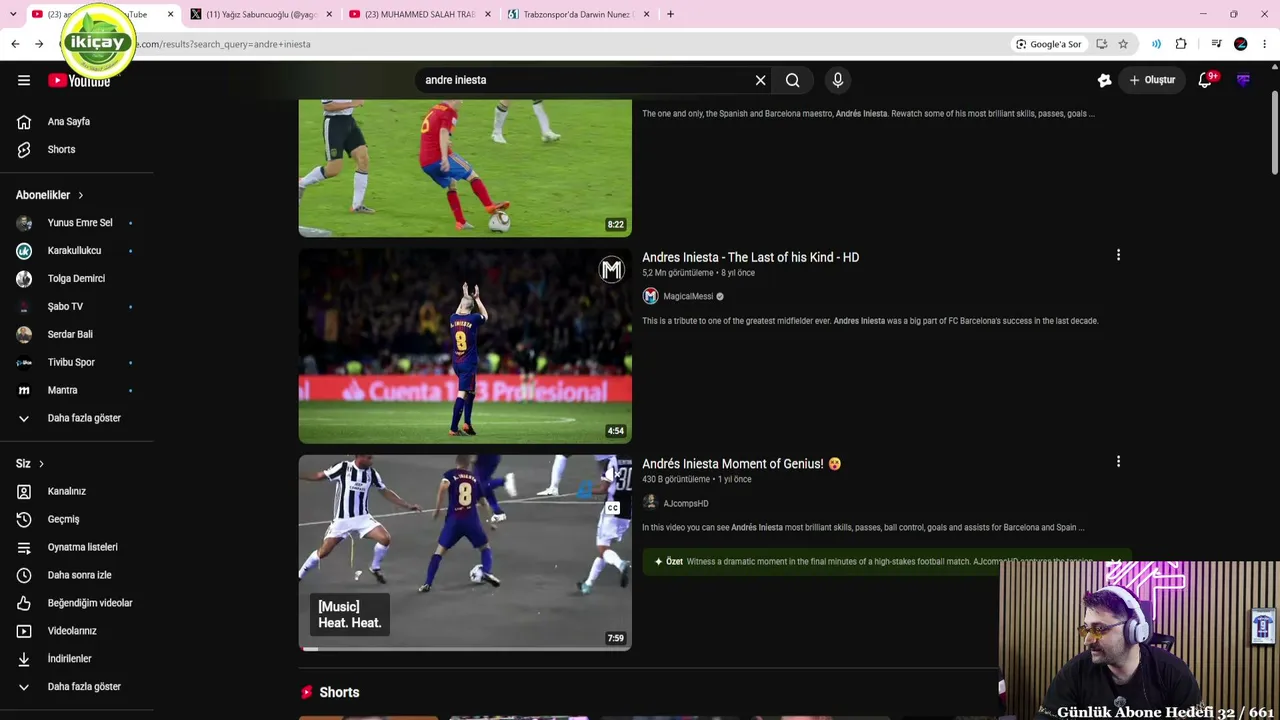Open 'Andrés Iniesta Moment of Genius!' title
Viewport: 1280px width, 720px height.
click(741, 464)
